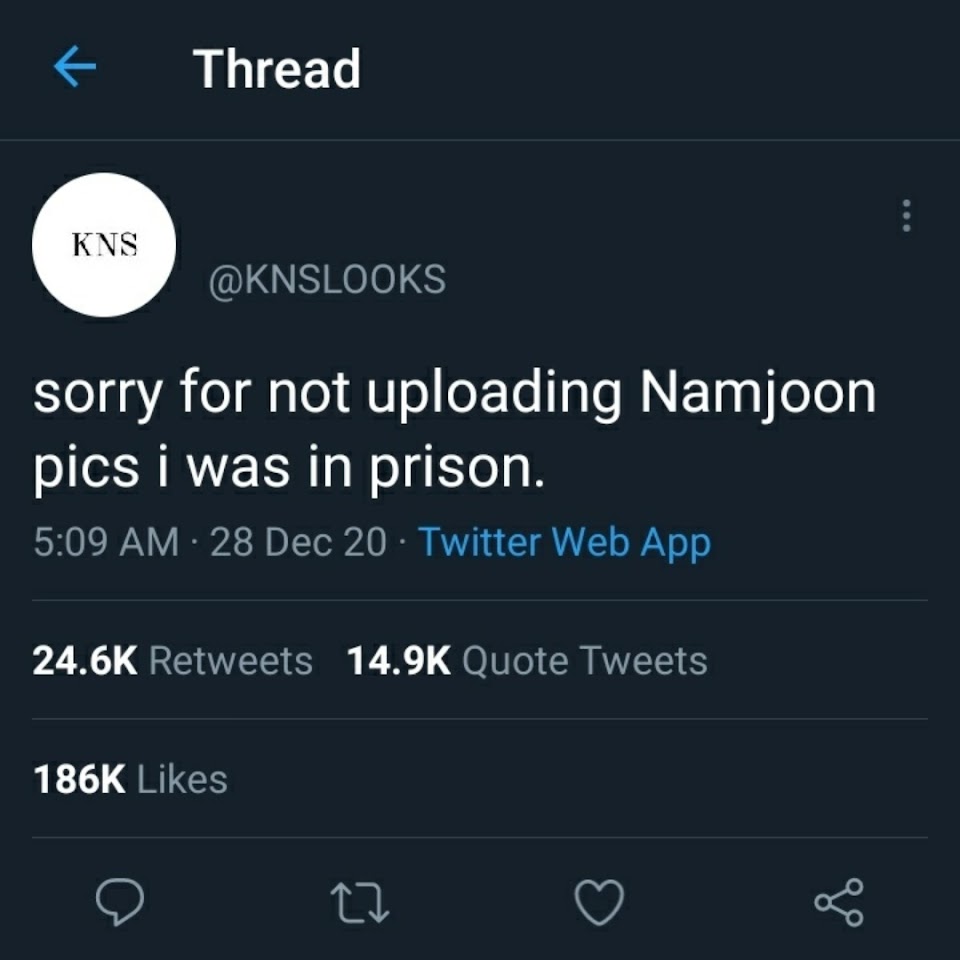View the 186K Likes list
This screenshot has height=960, width=960.
pos(130,779)
